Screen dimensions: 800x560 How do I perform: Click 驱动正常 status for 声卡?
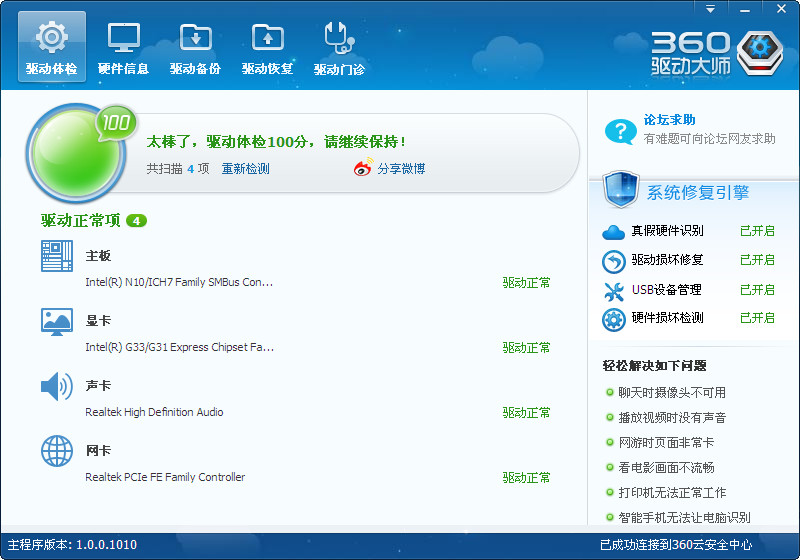[526, 413]
